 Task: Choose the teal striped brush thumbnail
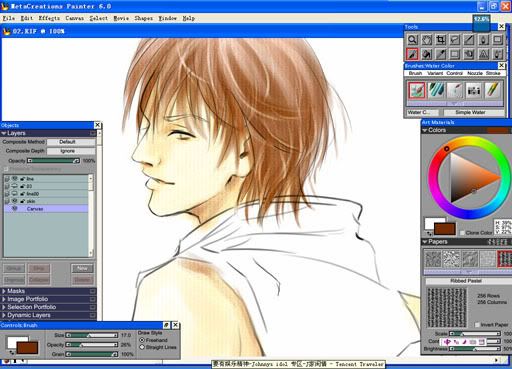[436, 90]
